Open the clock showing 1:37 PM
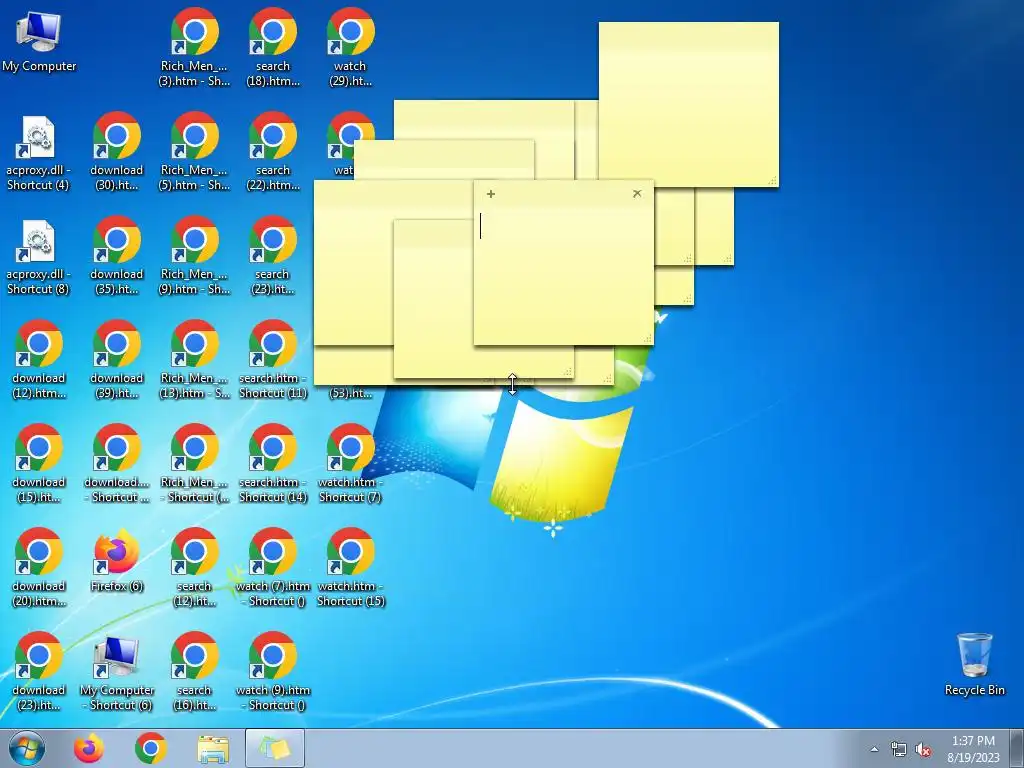This screenshot has width=1024, height=768. 973,749
